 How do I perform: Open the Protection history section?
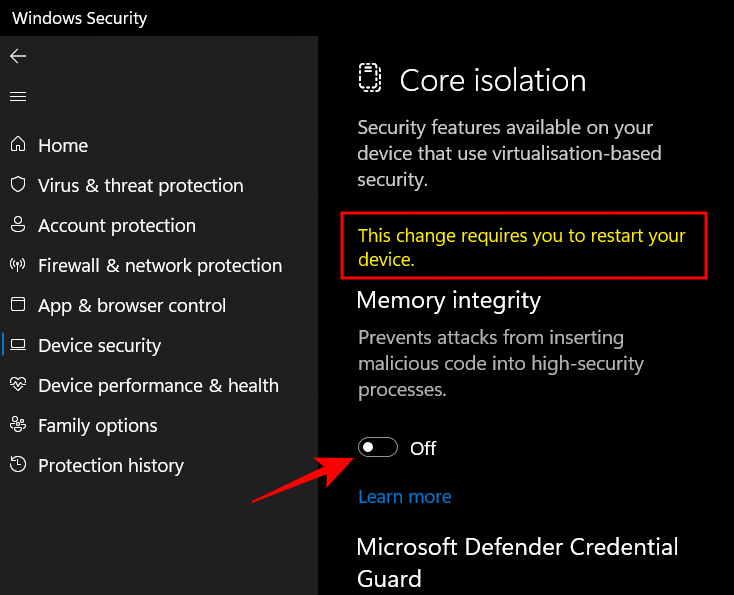point(111,465)
